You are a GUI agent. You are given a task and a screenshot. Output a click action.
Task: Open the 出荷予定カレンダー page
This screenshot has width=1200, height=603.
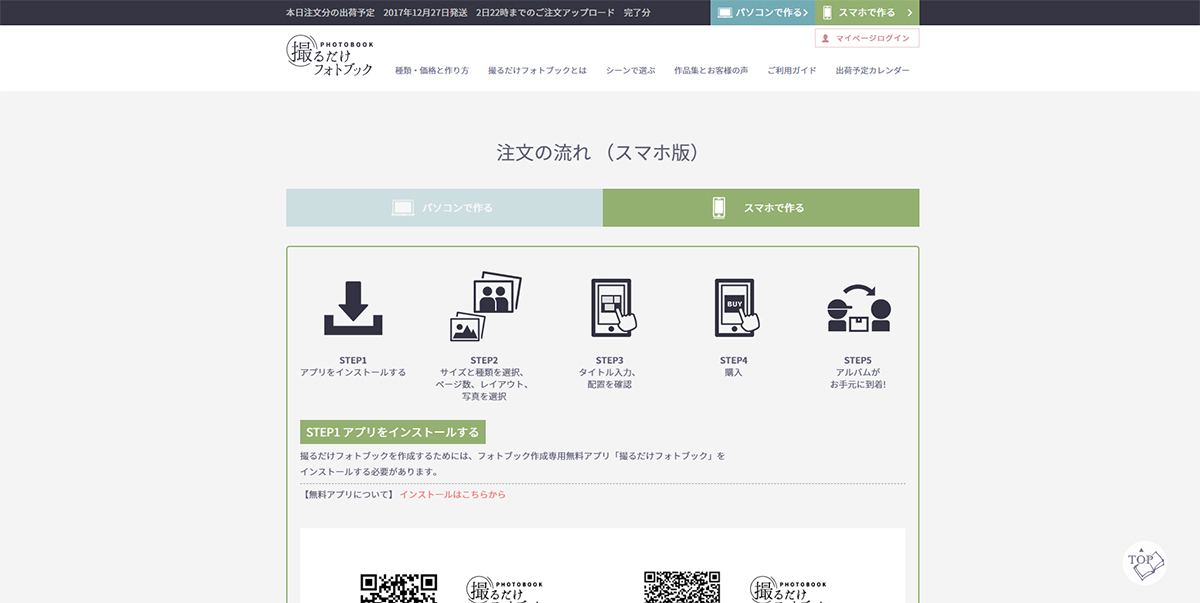click(872, 71)
